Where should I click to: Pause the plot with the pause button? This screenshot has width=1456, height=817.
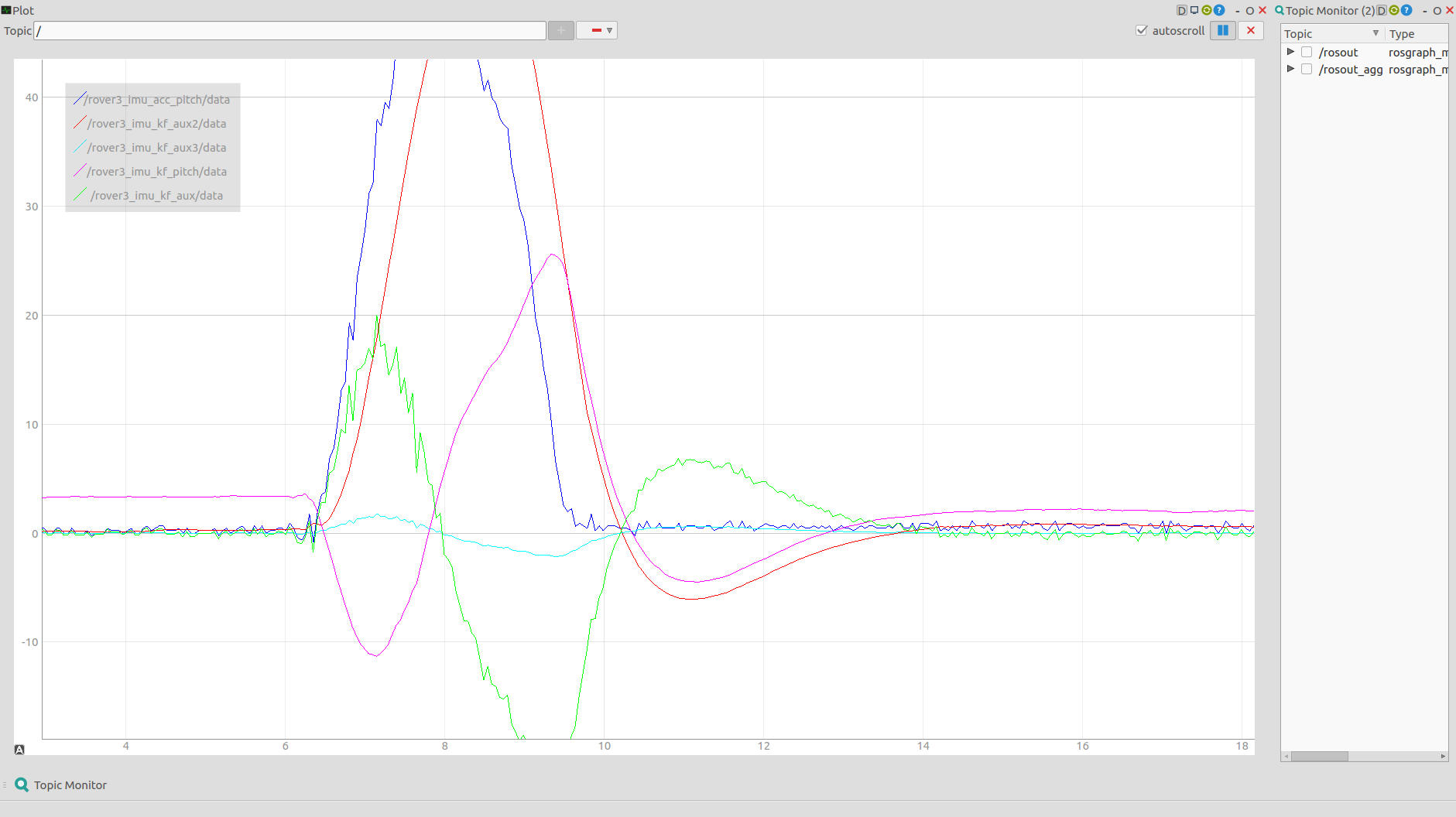(1222, 31)
